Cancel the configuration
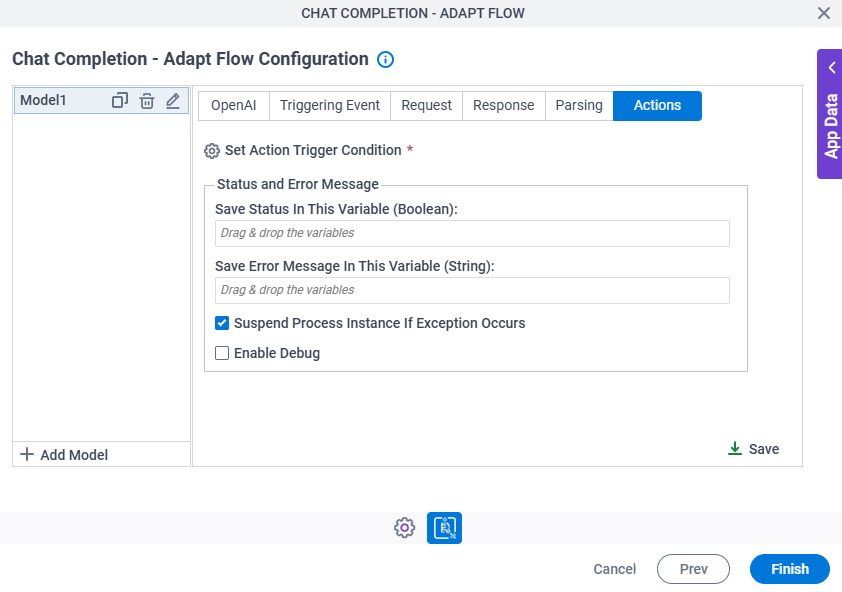Screen dimensions: 842x592 (614, 569)
